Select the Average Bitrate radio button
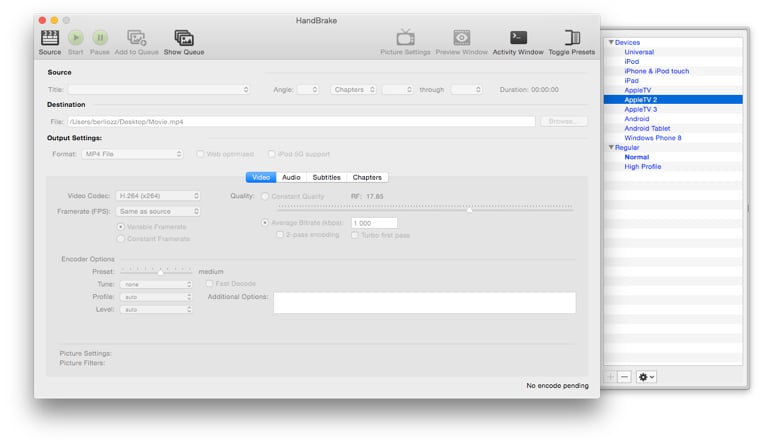760x440 pixels. [265, 222]
